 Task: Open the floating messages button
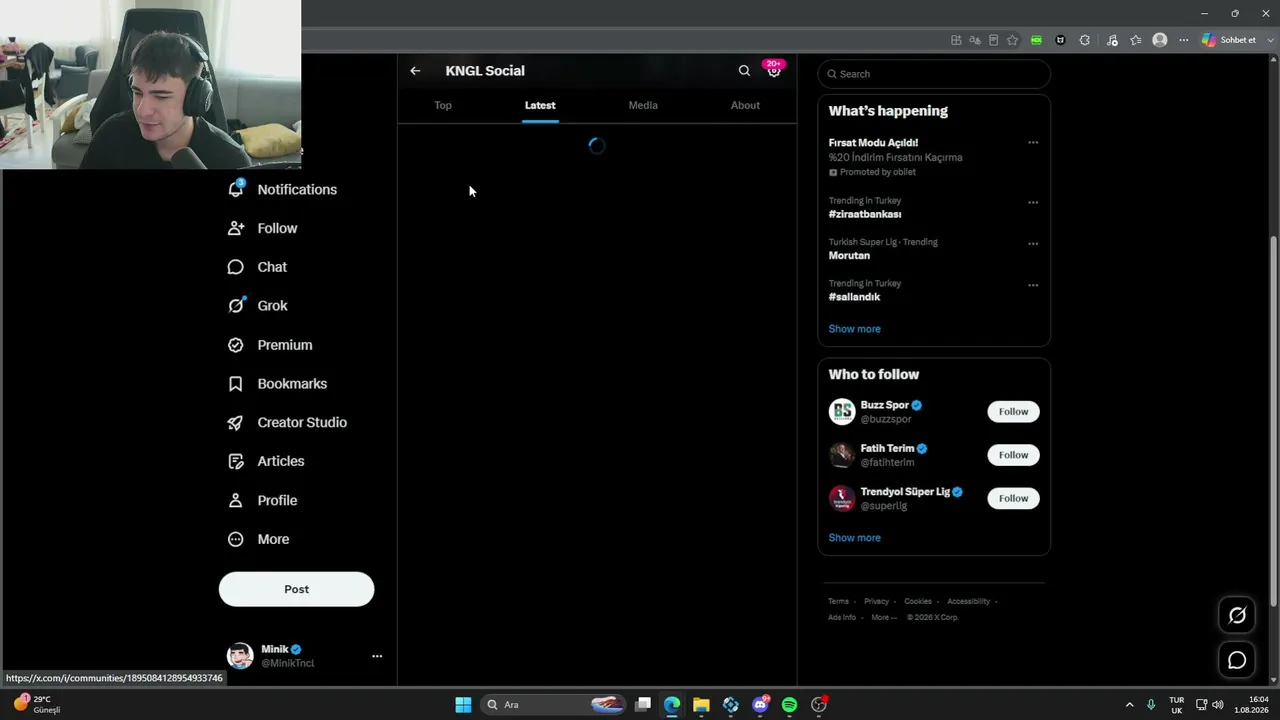click(x=1237, y=660)
